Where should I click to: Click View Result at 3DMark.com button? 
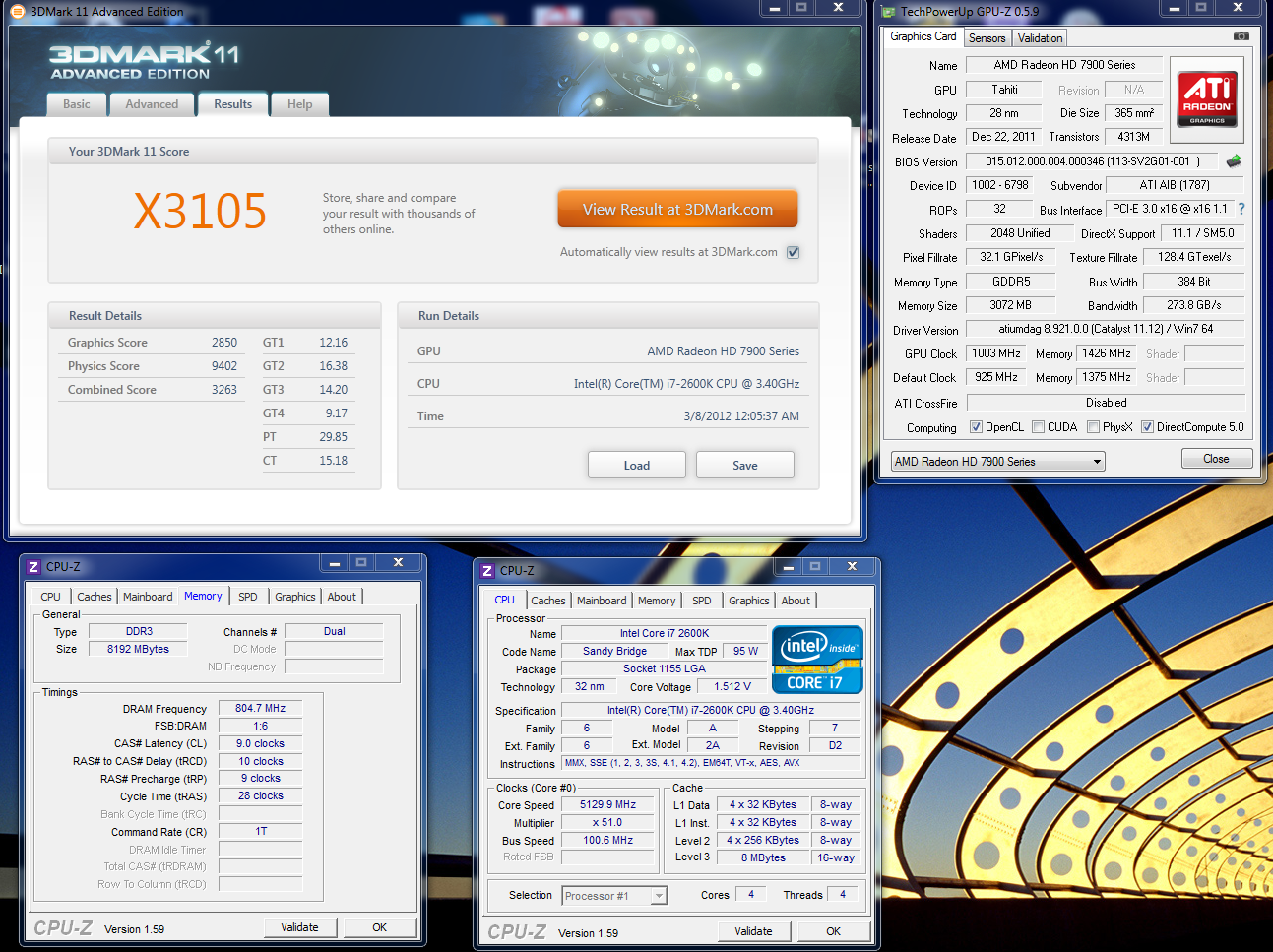pos(677,209)
